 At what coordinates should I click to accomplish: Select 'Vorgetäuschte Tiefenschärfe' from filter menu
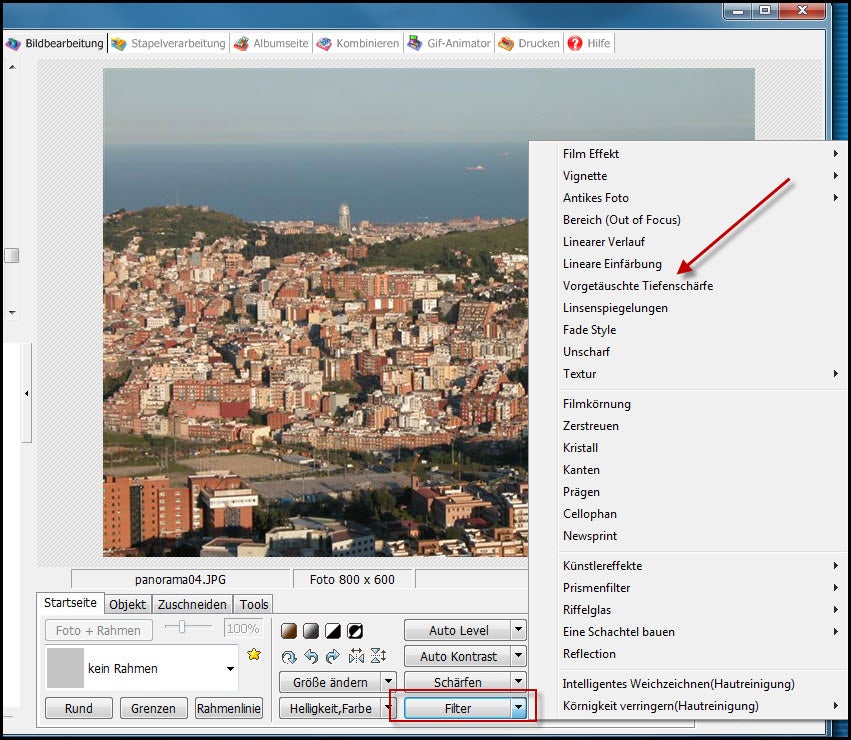coord(637,286)
